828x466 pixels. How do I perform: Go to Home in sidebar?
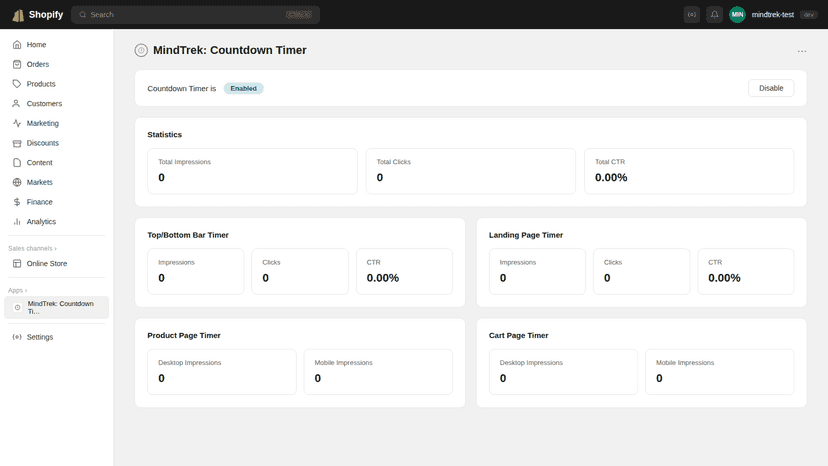pyautogui.click(x=57, y=44)
